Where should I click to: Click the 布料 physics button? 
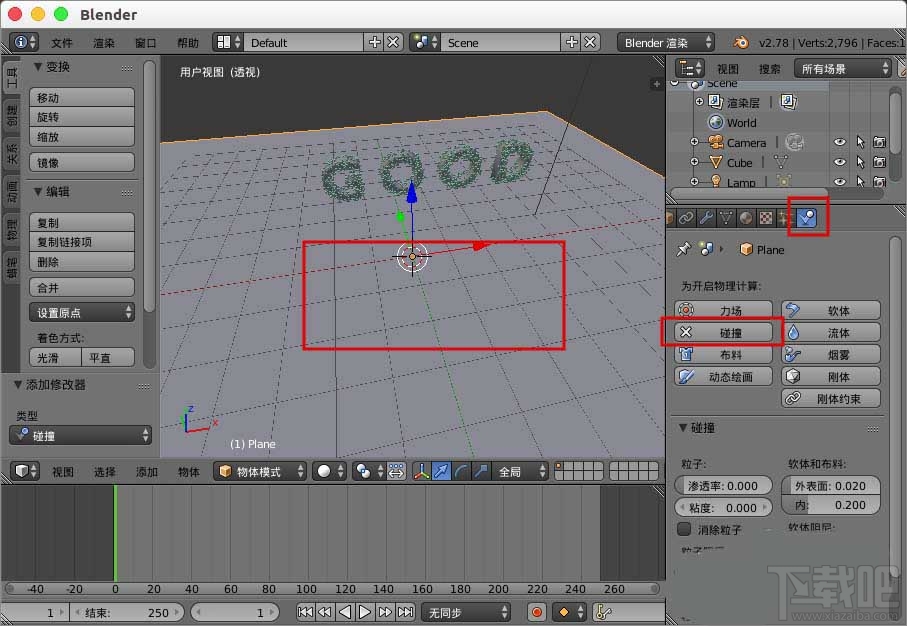tap(724, 354)
